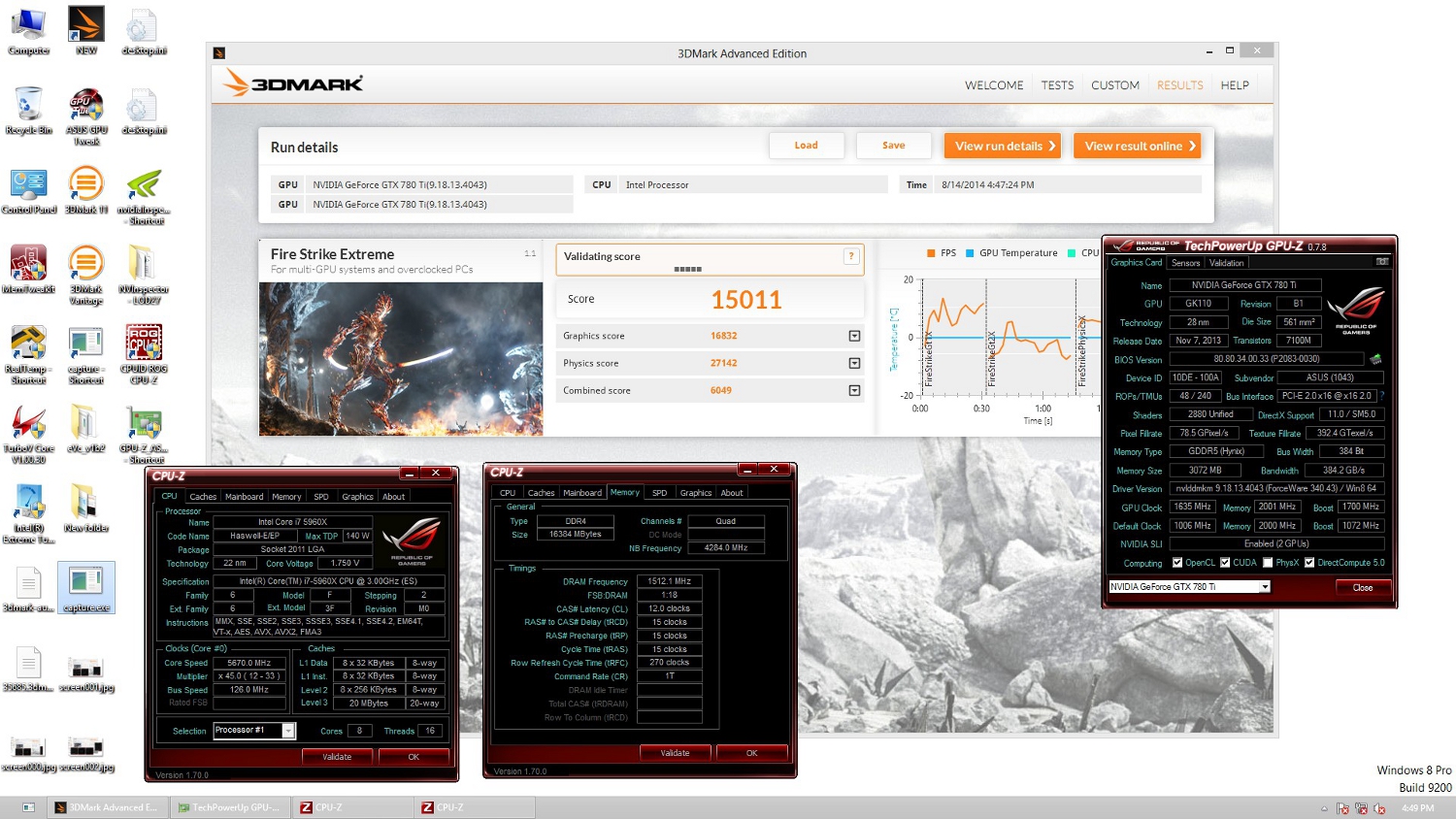Select the New folder desktop icon
Image resolution: width=1456 pixels, height=819 pixels.
click(x=85, y=508)
